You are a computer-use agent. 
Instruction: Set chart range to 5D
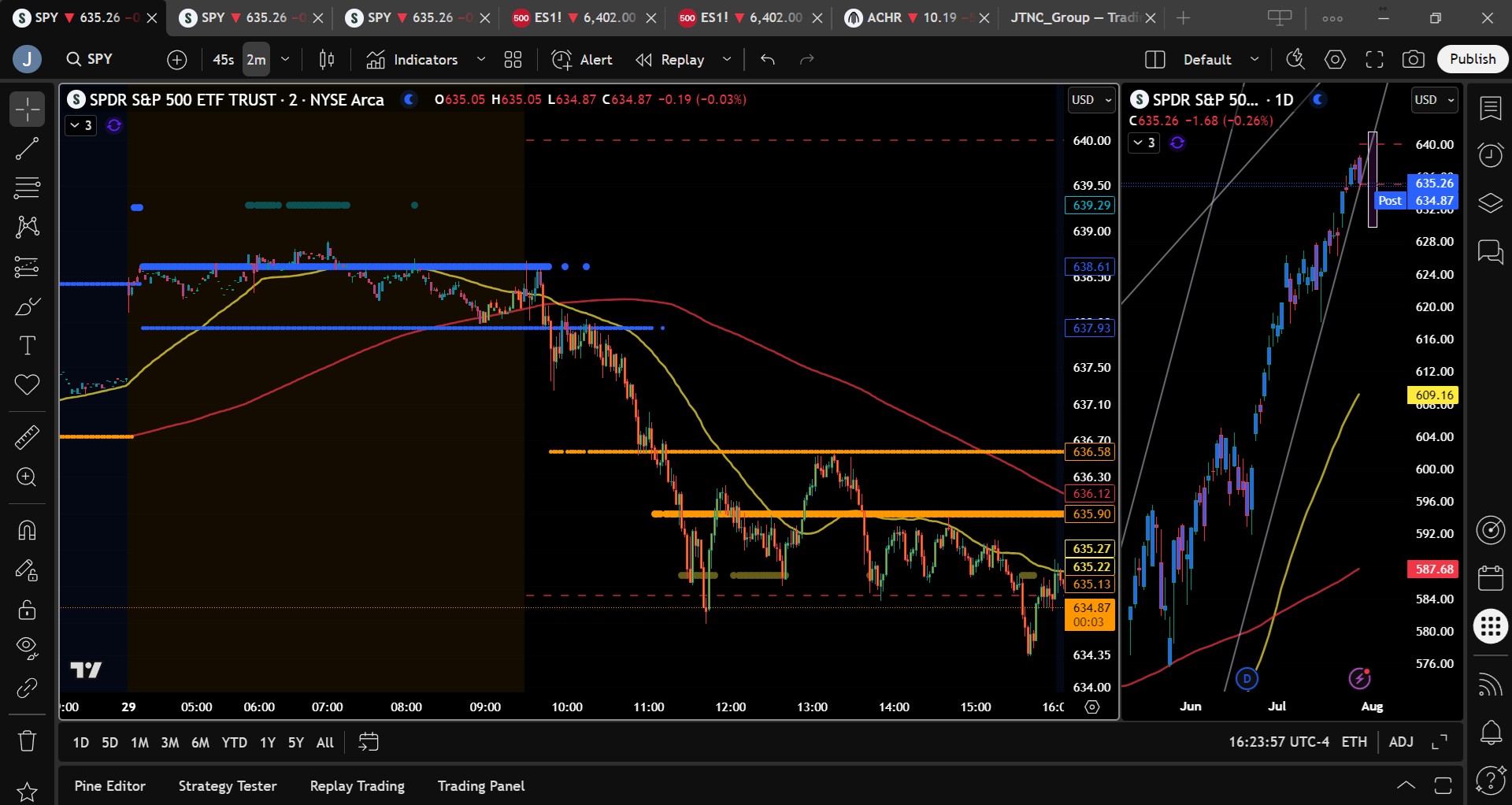pyautogui.click(x=109, y=742)
